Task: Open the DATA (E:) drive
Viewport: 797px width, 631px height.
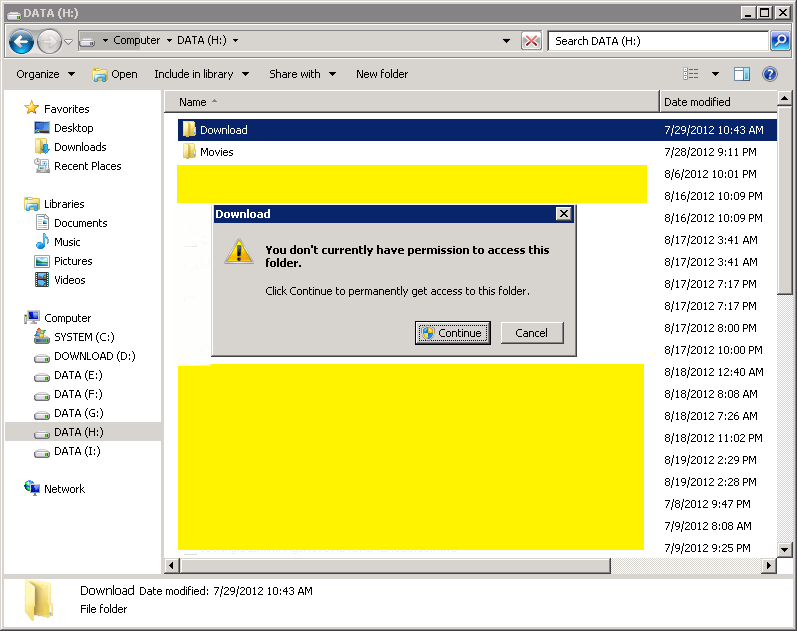Action: click(68, 375)
